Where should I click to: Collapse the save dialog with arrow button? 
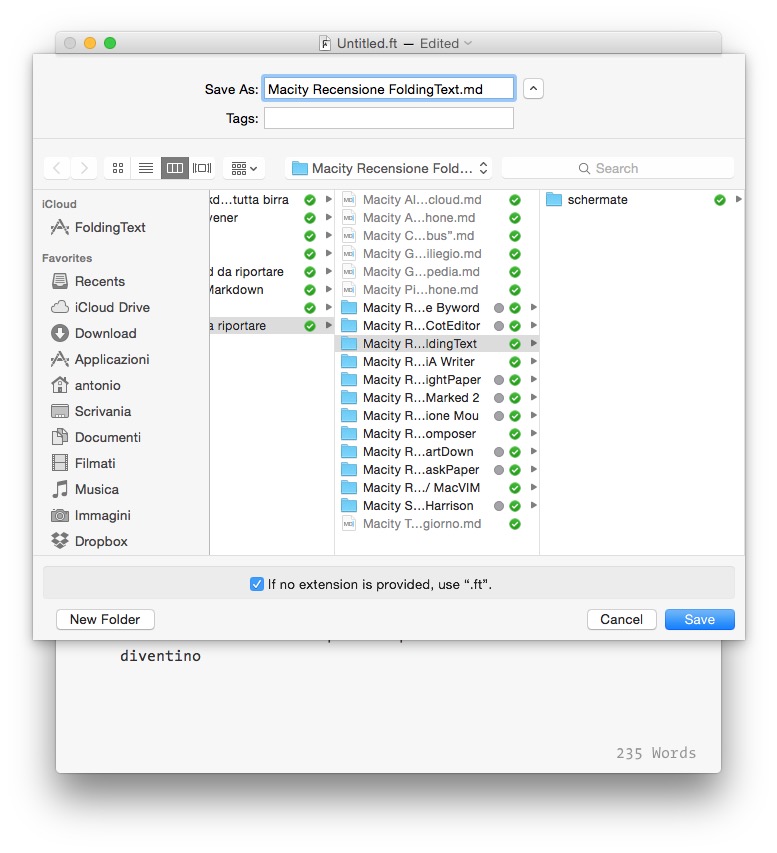(x=533, y=89)
